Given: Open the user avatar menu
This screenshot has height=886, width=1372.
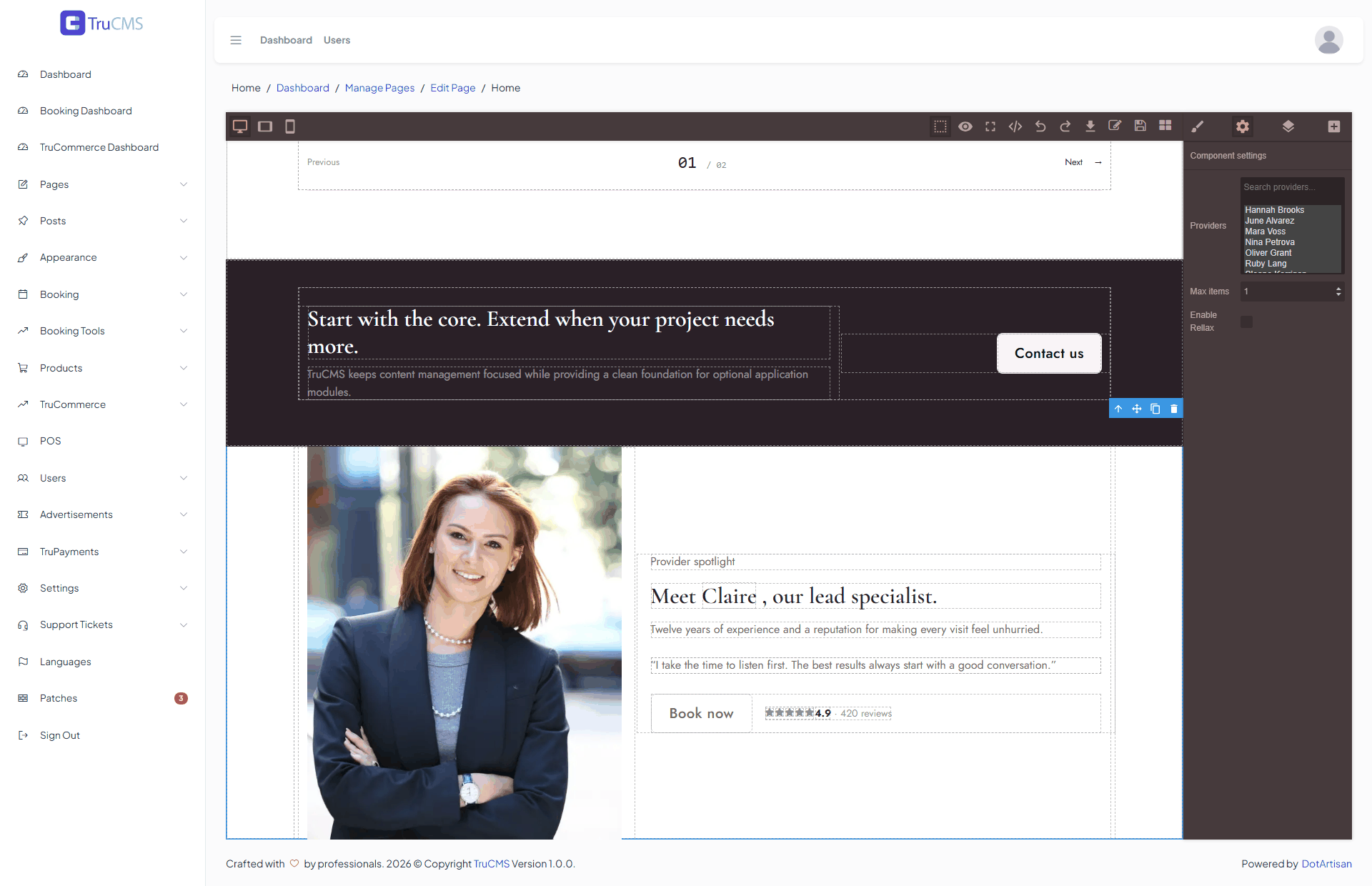Looking at the screenshot, I should 1329,40.
